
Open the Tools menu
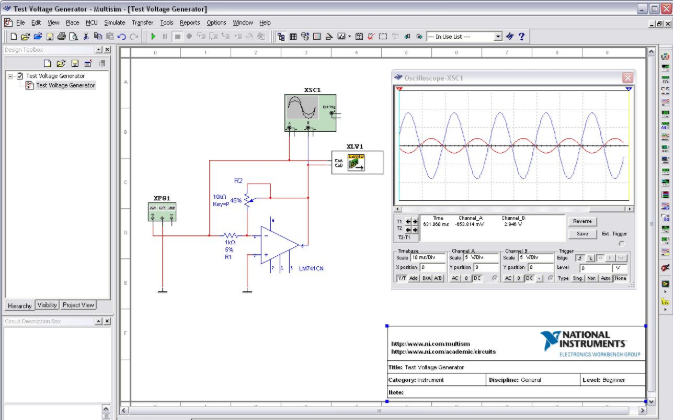[x=167, y=23]
